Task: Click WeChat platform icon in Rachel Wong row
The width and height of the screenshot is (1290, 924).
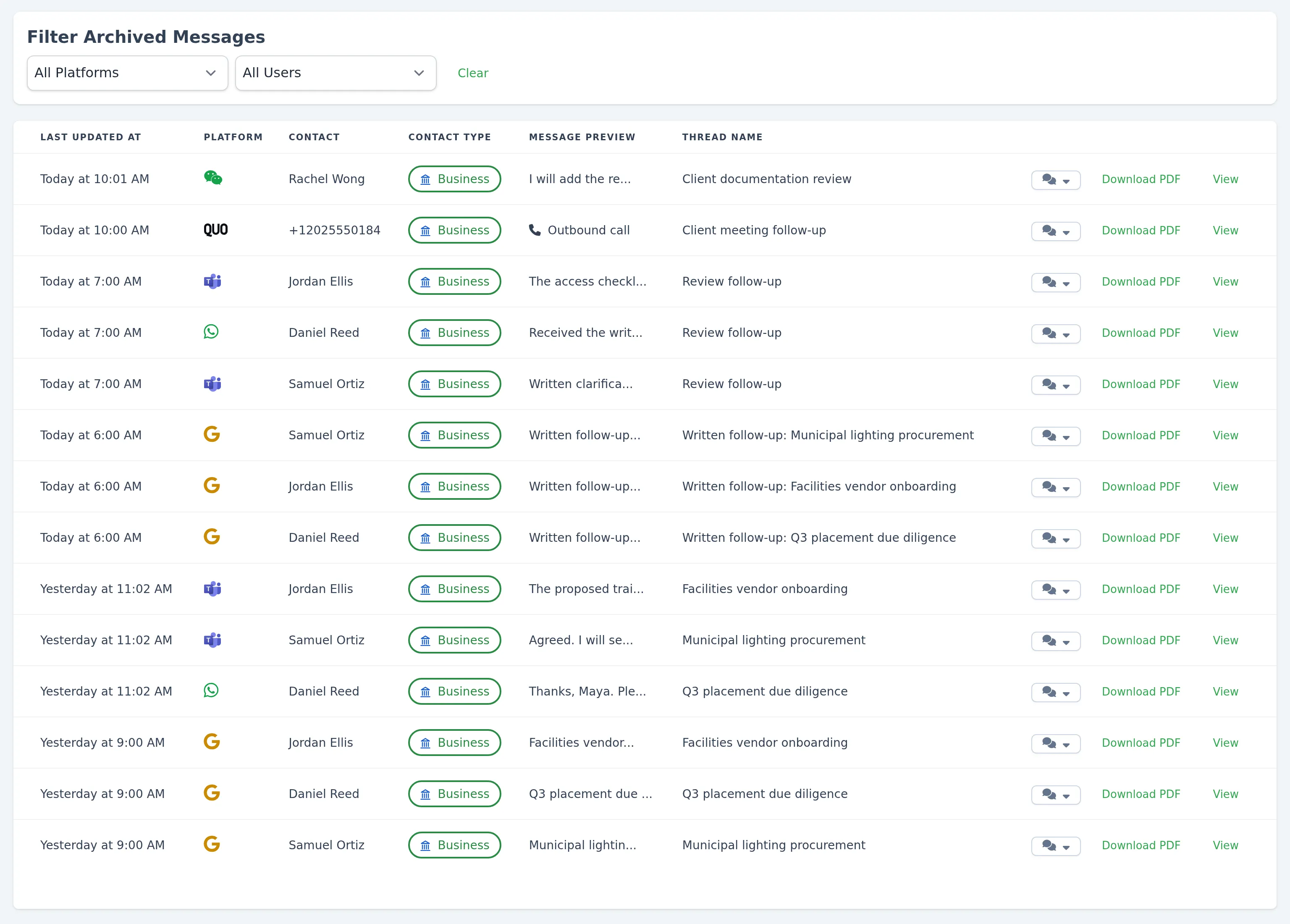Action: (213, 178)
